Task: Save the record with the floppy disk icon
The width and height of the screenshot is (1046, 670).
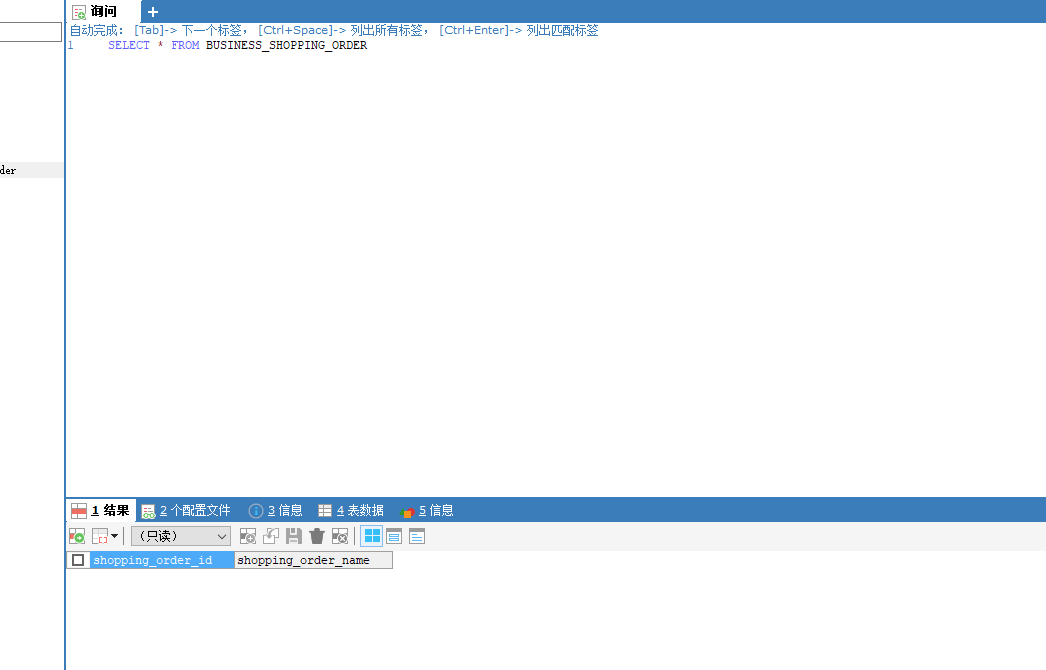Action: 293,536
